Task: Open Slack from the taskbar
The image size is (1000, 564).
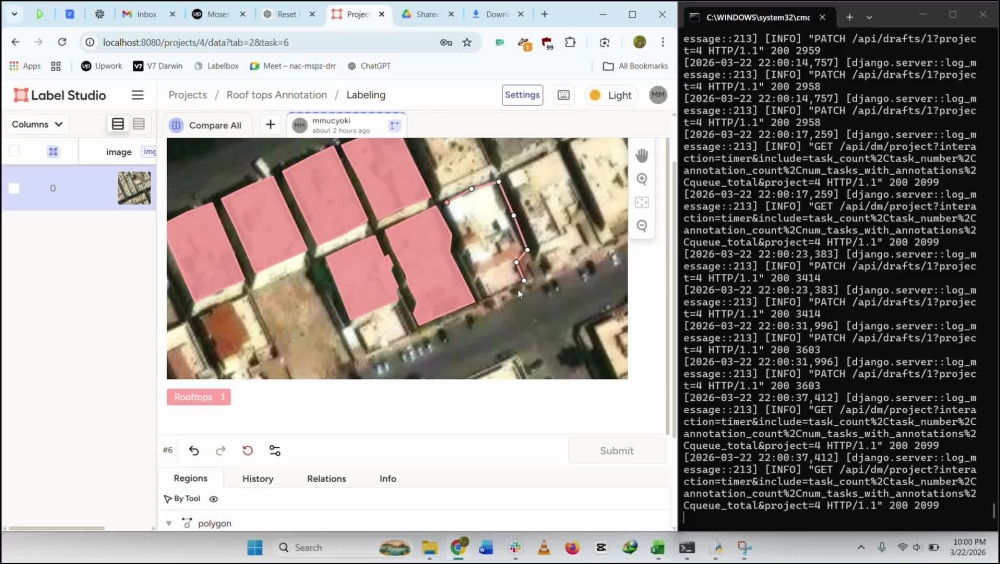Action: point(515,547)
